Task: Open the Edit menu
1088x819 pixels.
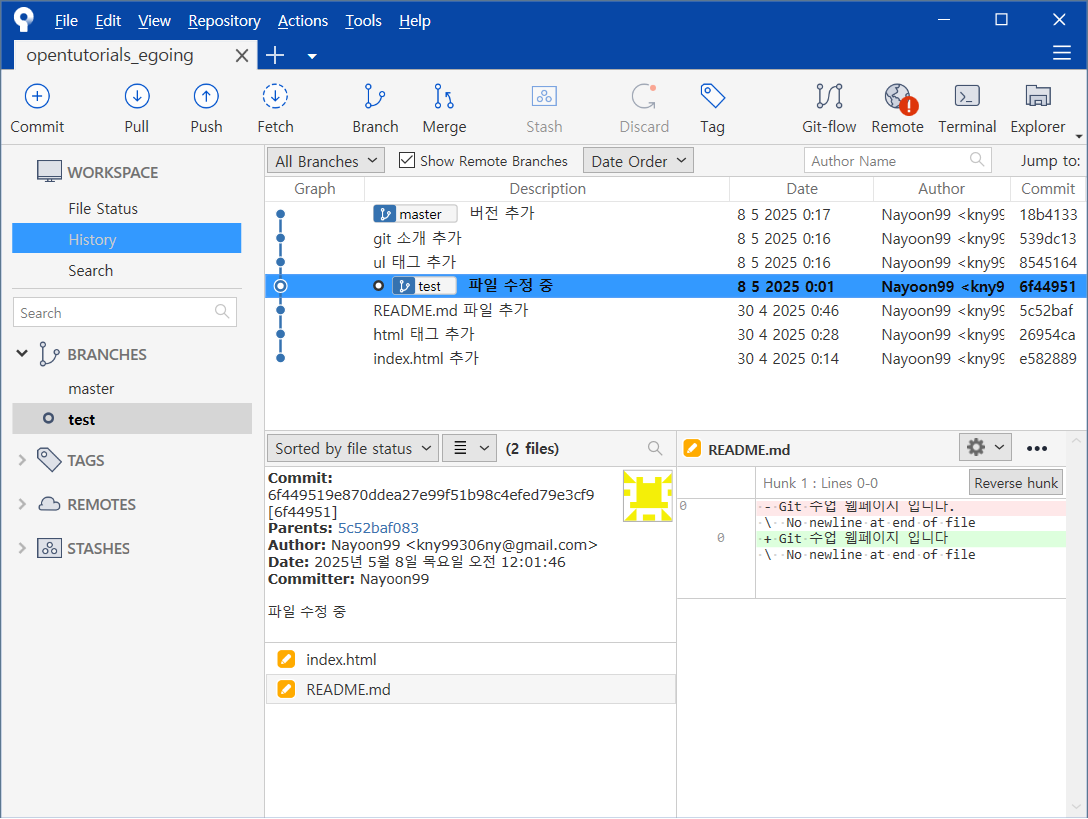Action: (108, 21)
